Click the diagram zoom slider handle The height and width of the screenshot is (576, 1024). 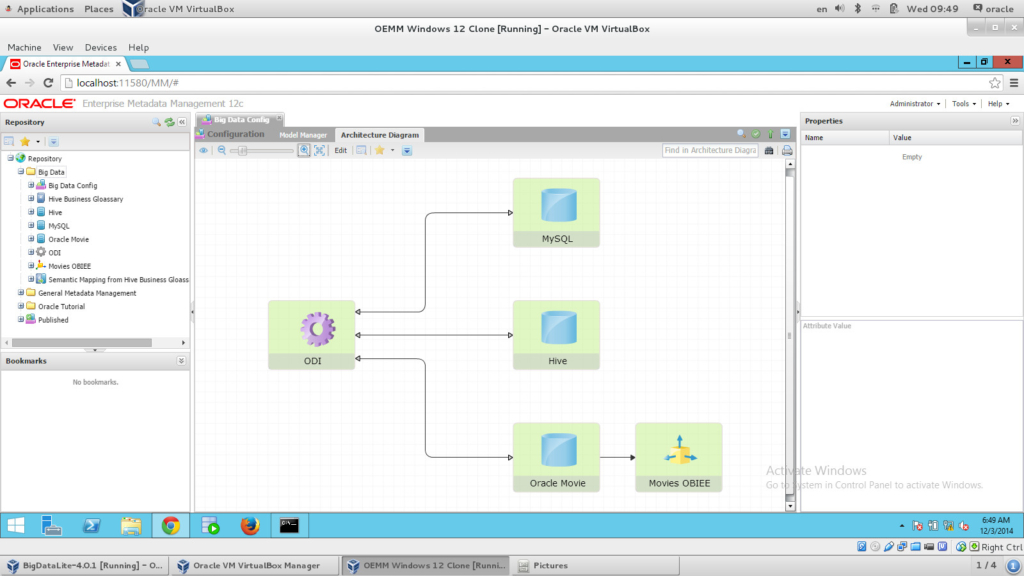(x=242, y=150)
